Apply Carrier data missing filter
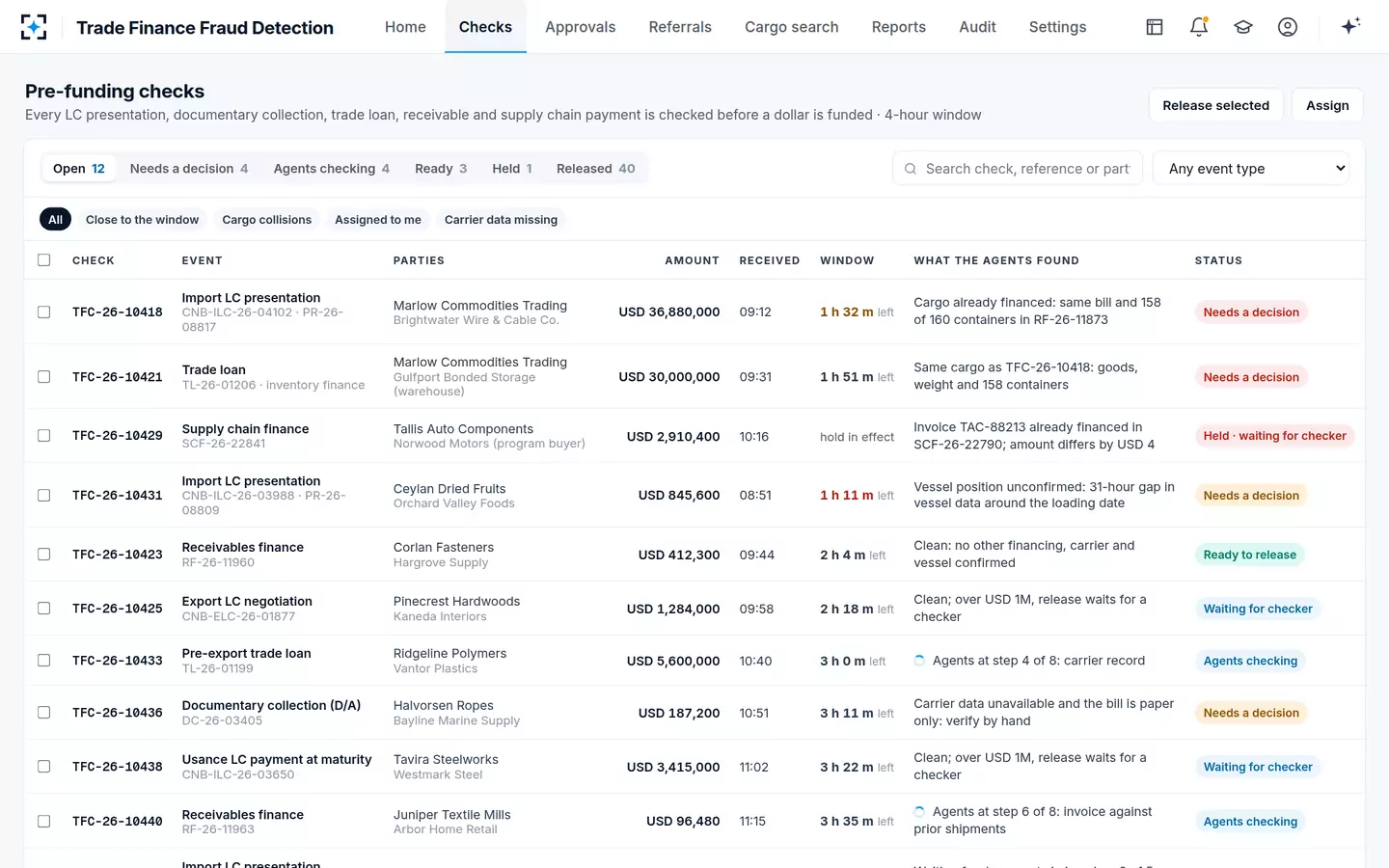The image size is (1389, 868). [501, 220]
